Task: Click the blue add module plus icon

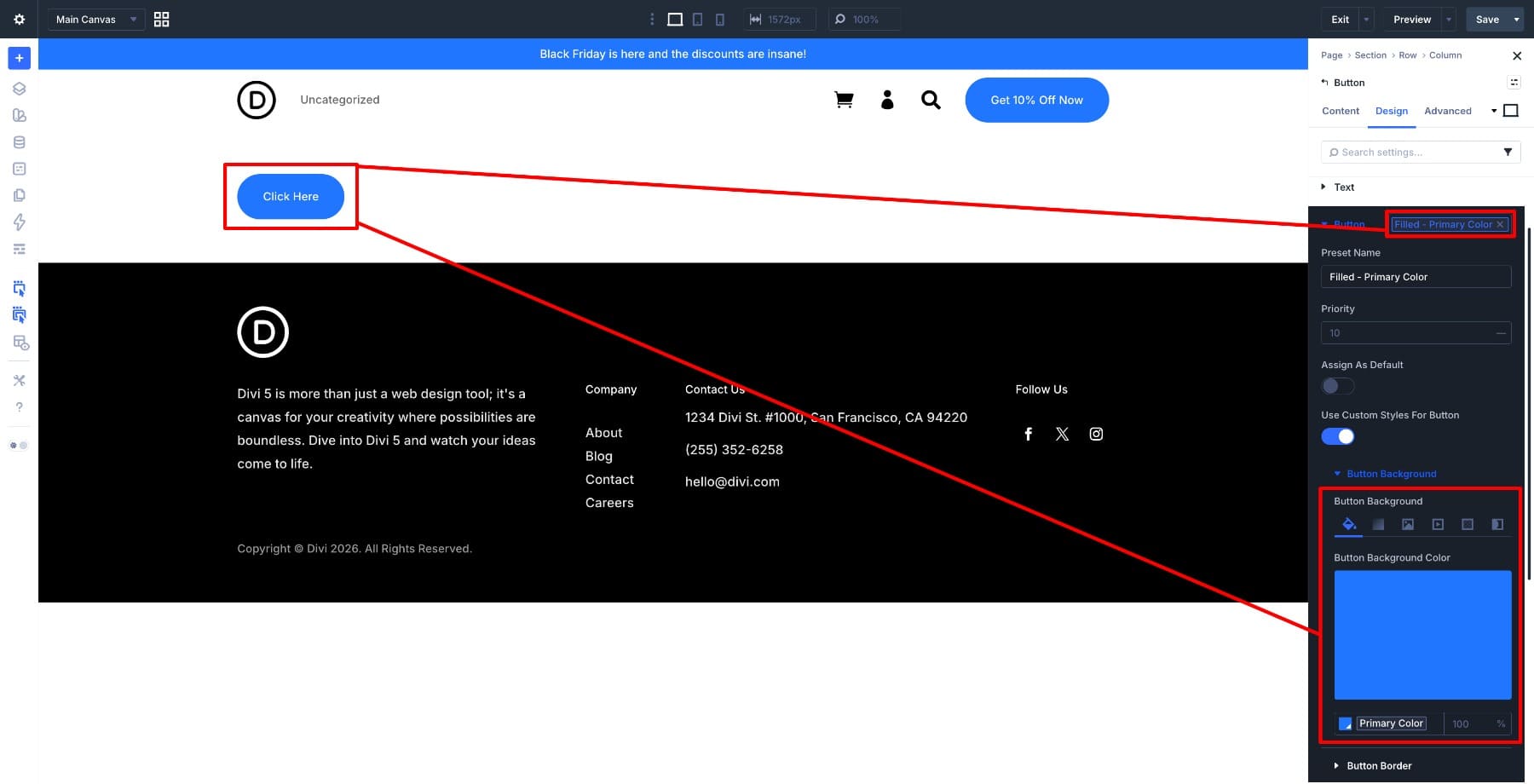Action: (x=19, y=58)
